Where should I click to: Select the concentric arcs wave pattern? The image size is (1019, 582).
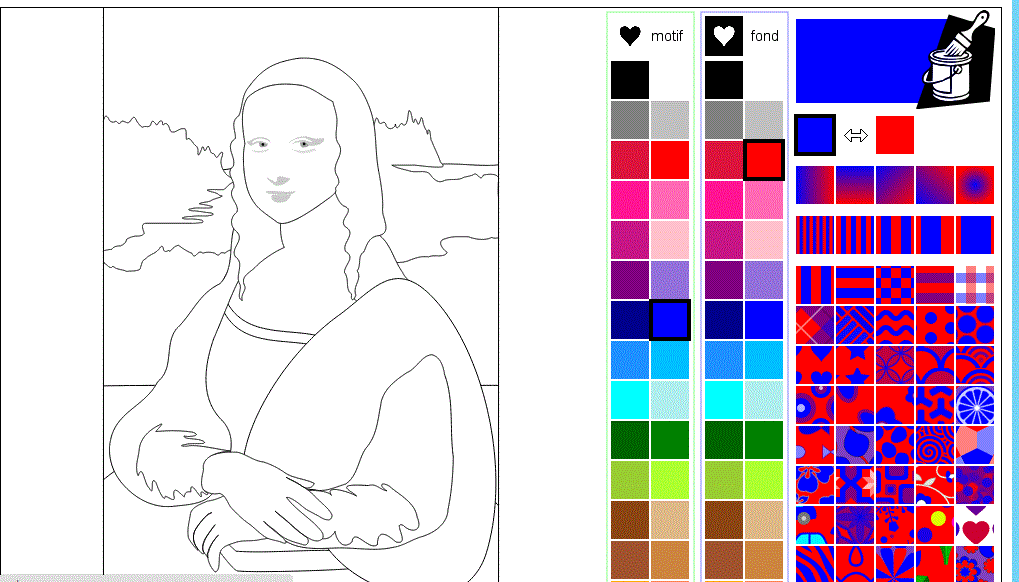(975, 365)
